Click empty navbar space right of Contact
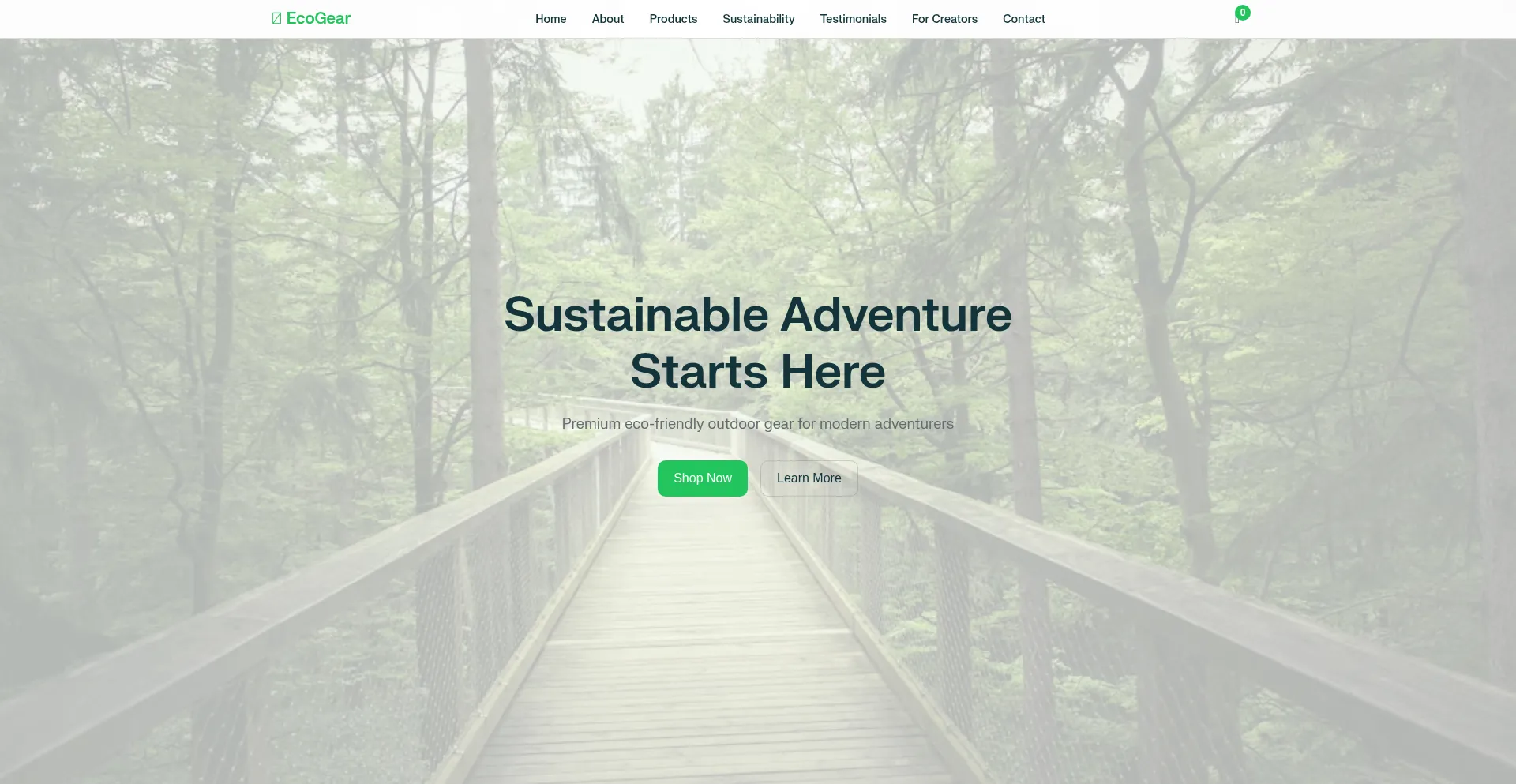Screen dimensions: 1516x784 (1137, 19)
